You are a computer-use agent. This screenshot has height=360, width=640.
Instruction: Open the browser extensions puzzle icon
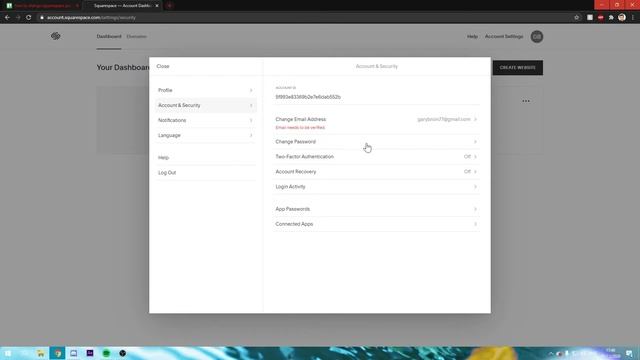(x=611, y=18)
